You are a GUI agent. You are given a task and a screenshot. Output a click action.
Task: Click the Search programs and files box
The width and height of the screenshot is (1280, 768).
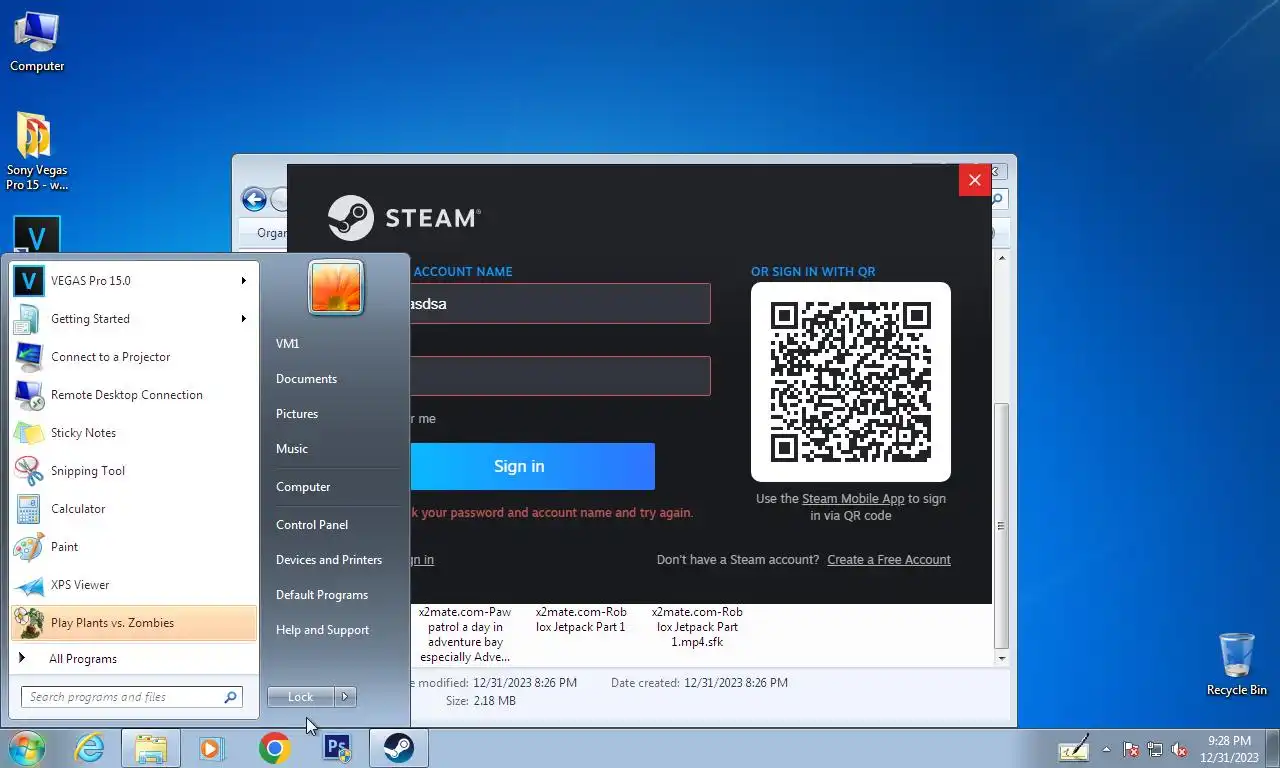coord(131,697)
